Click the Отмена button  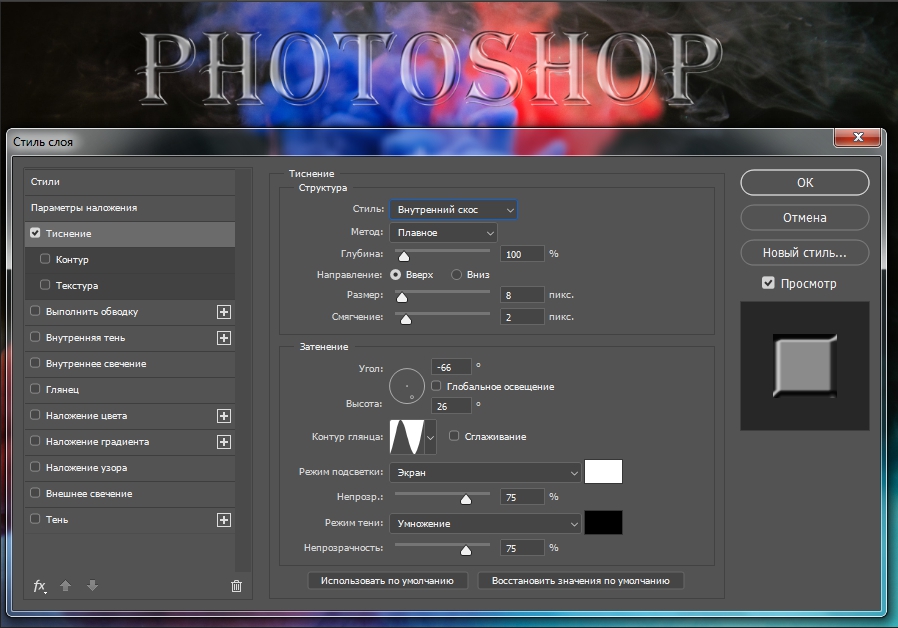tap(805, 218)
